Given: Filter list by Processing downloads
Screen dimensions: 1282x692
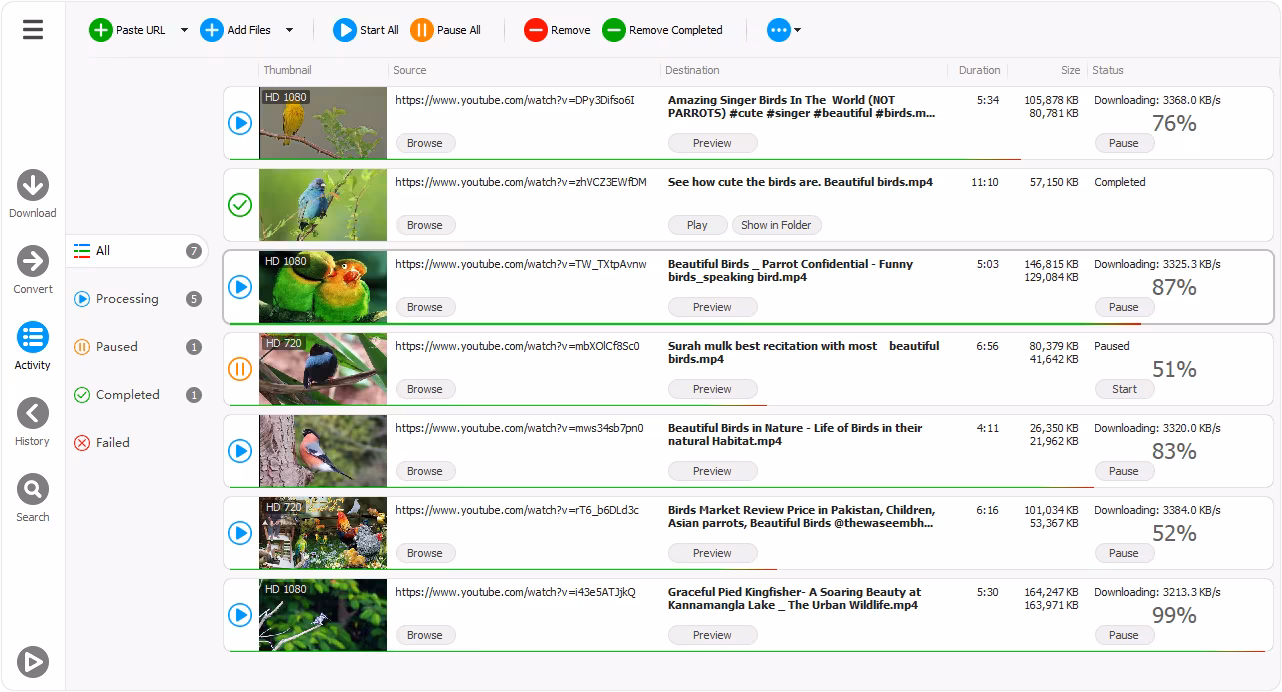Looking at the screenshot, I should point(127,299).
